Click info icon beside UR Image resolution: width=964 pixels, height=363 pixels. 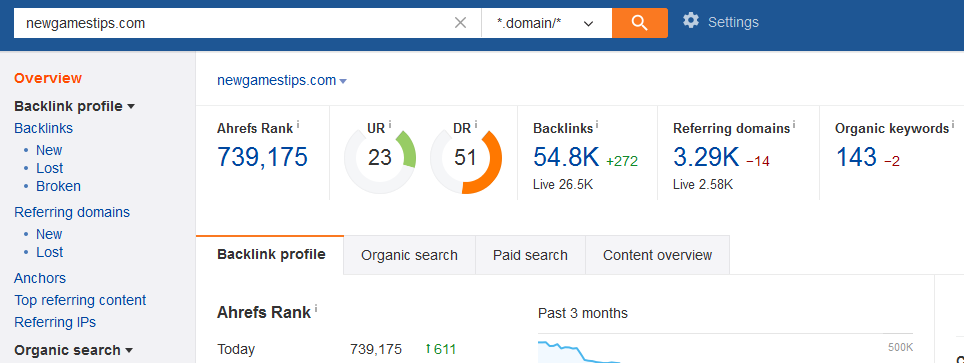[x=390, y=124]
